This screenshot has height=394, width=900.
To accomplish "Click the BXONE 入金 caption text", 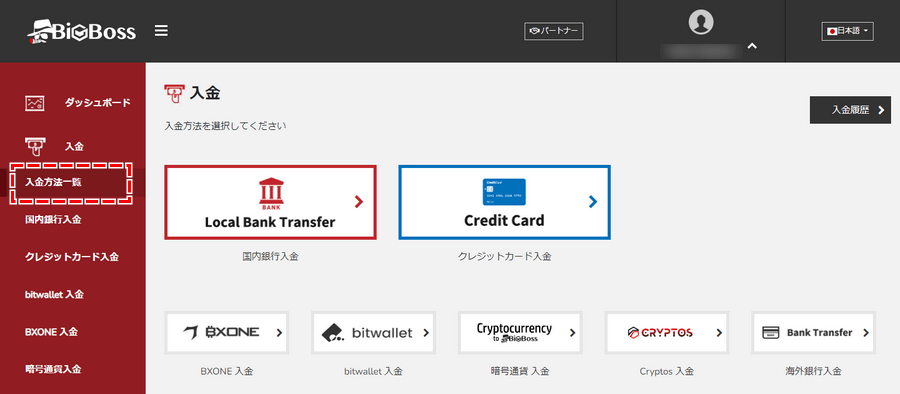I will [227, 371].
